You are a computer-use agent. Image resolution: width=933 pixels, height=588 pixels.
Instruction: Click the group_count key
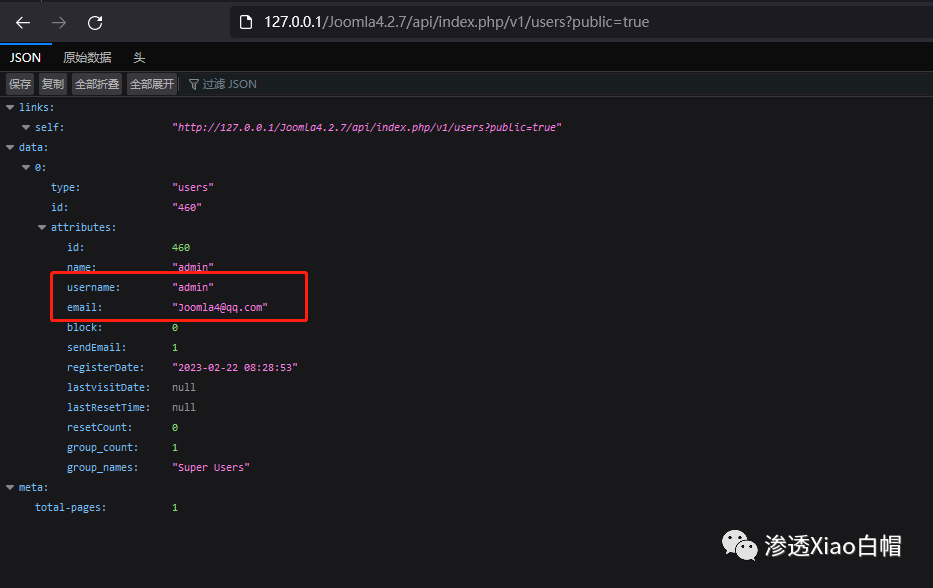point(102,448)
